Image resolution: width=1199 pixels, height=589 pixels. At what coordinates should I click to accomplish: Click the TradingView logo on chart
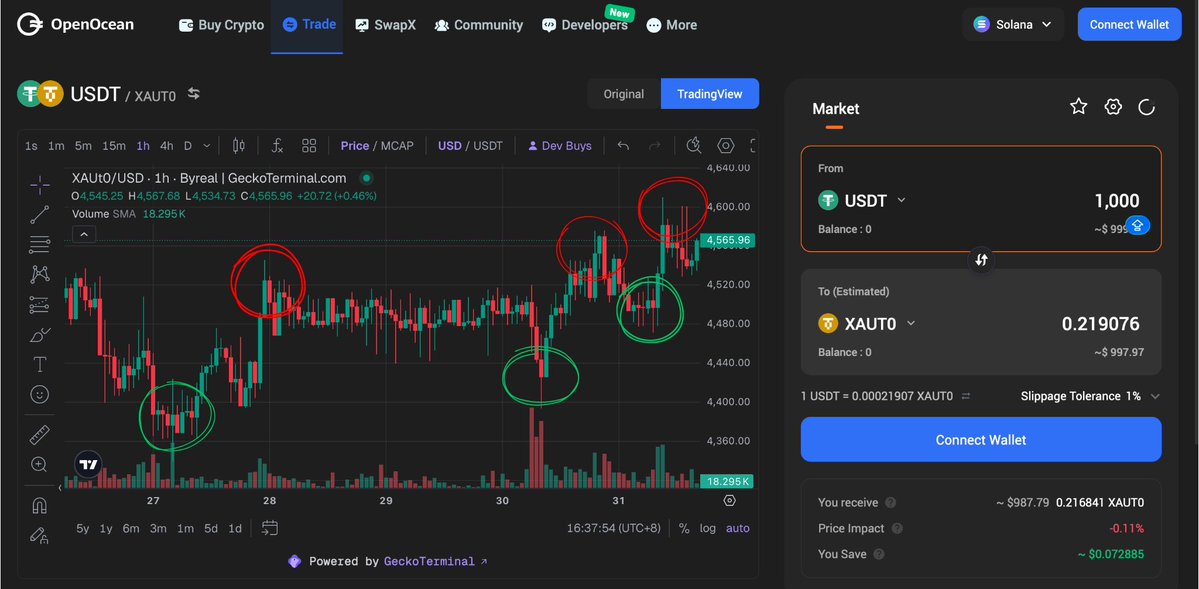tap(89, 464)
